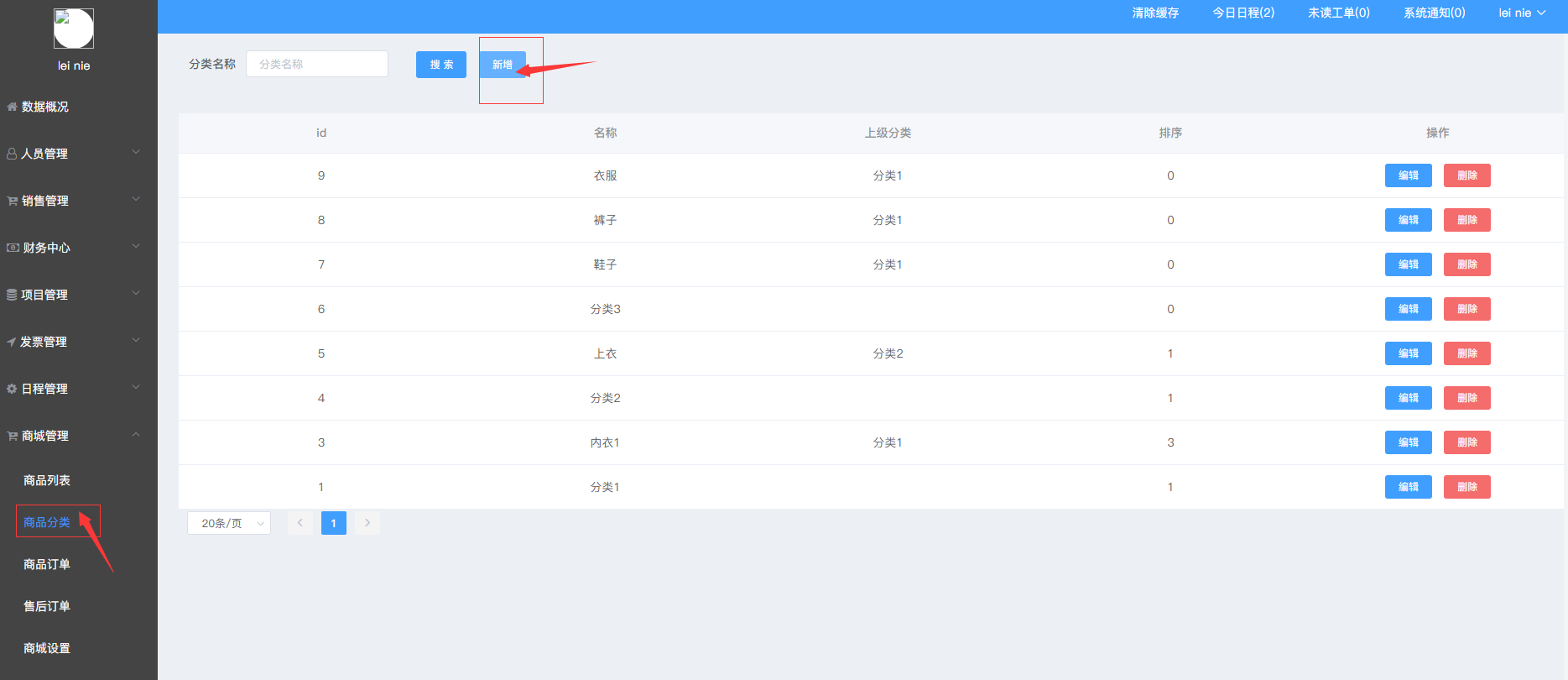1568x680 pixels.
Task: Go to next page arrow
Action: click(367, 523)
